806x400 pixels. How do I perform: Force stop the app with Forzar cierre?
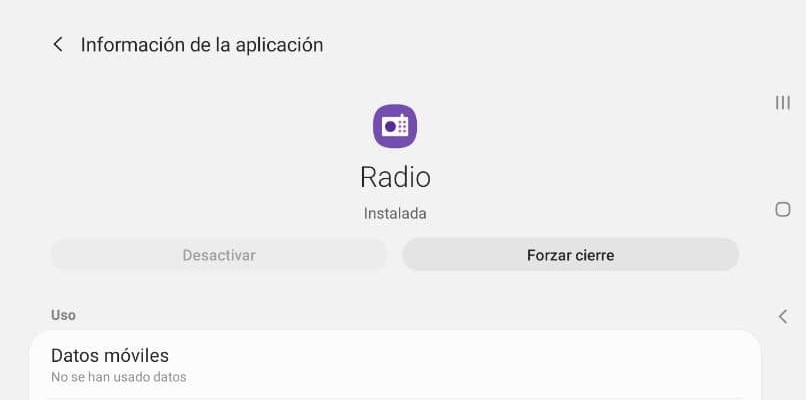(x=571, y=255)
